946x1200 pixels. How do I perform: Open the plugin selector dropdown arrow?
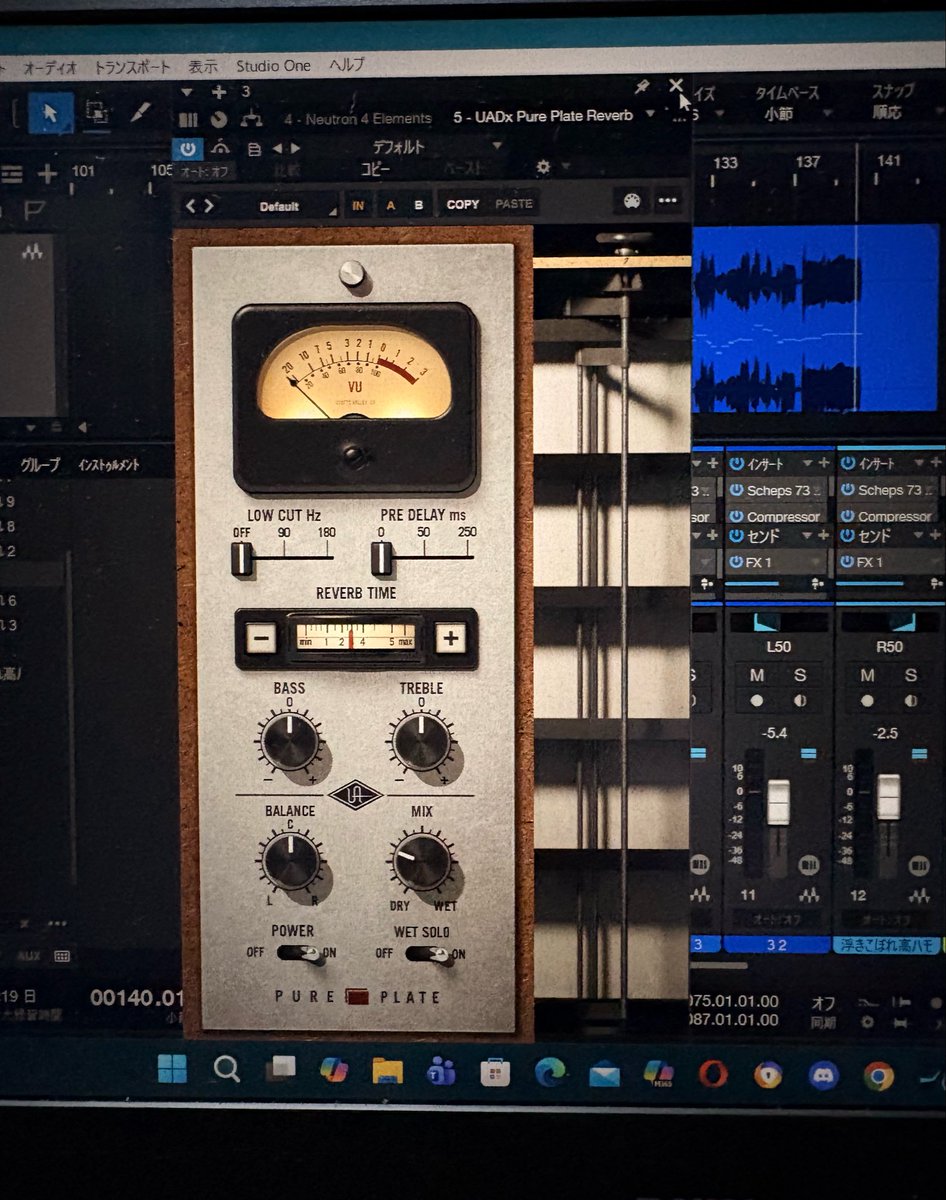650,115
